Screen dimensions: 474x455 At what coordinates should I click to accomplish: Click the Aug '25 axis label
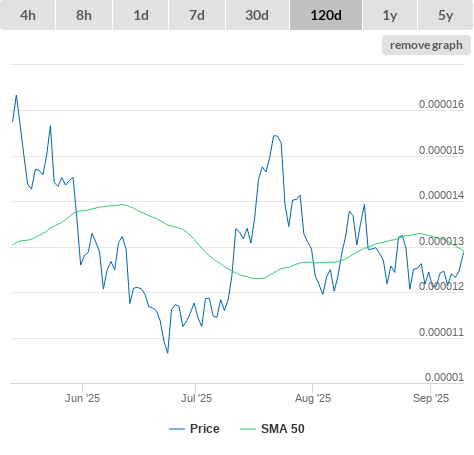[313, 398]
